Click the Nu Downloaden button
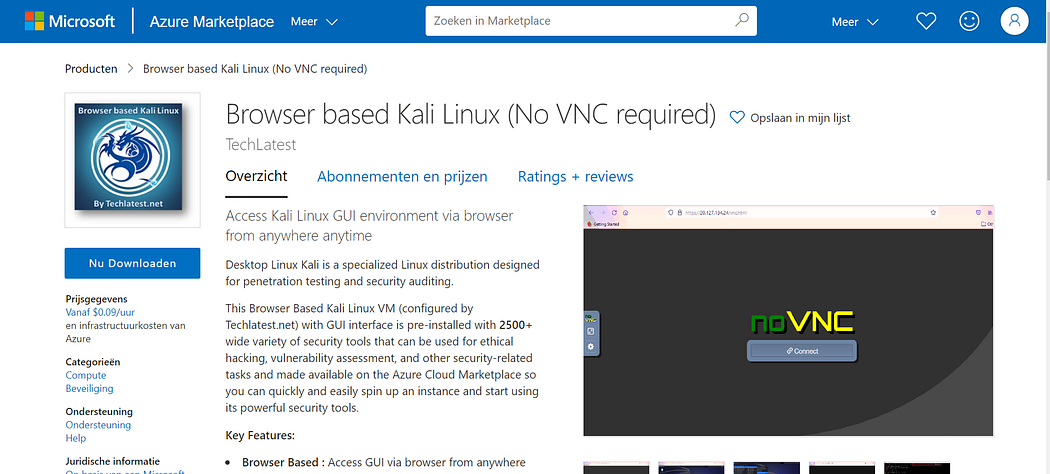Image resolution: width=1050 pixels, height=474 pixels. [133, 263]
